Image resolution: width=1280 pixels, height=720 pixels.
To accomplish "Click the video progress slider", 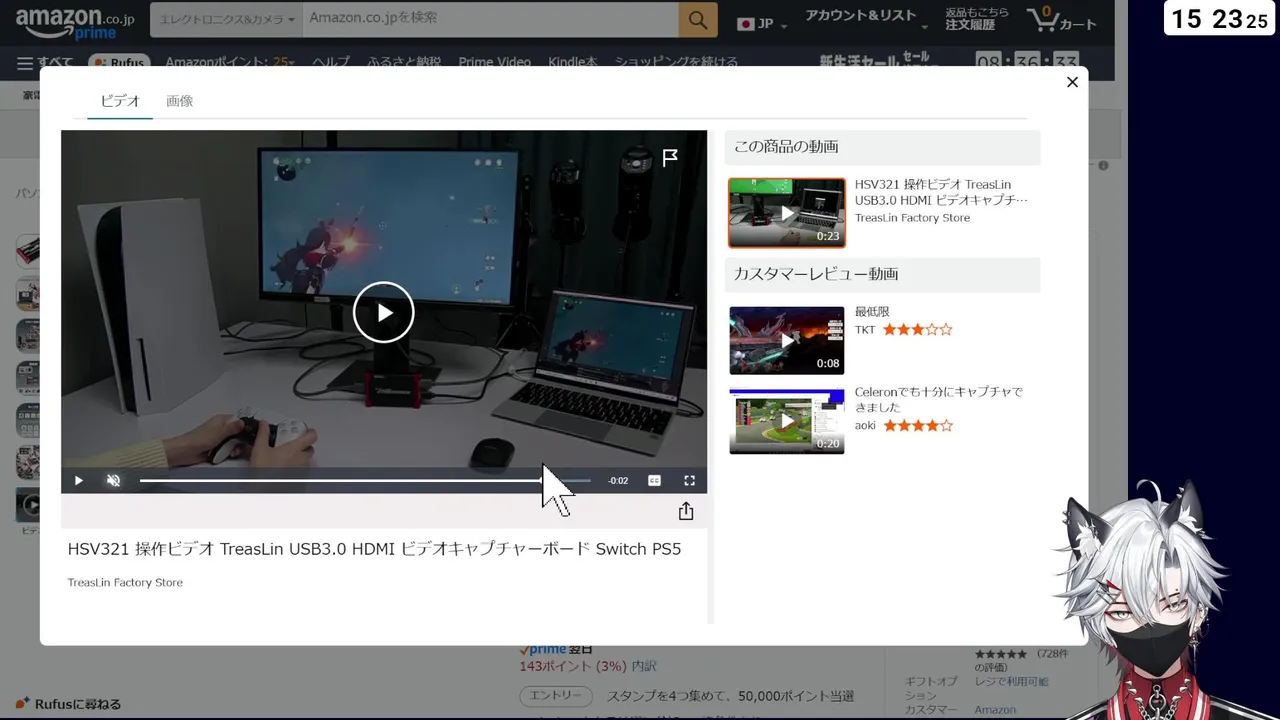I will (x=365, y=481).
